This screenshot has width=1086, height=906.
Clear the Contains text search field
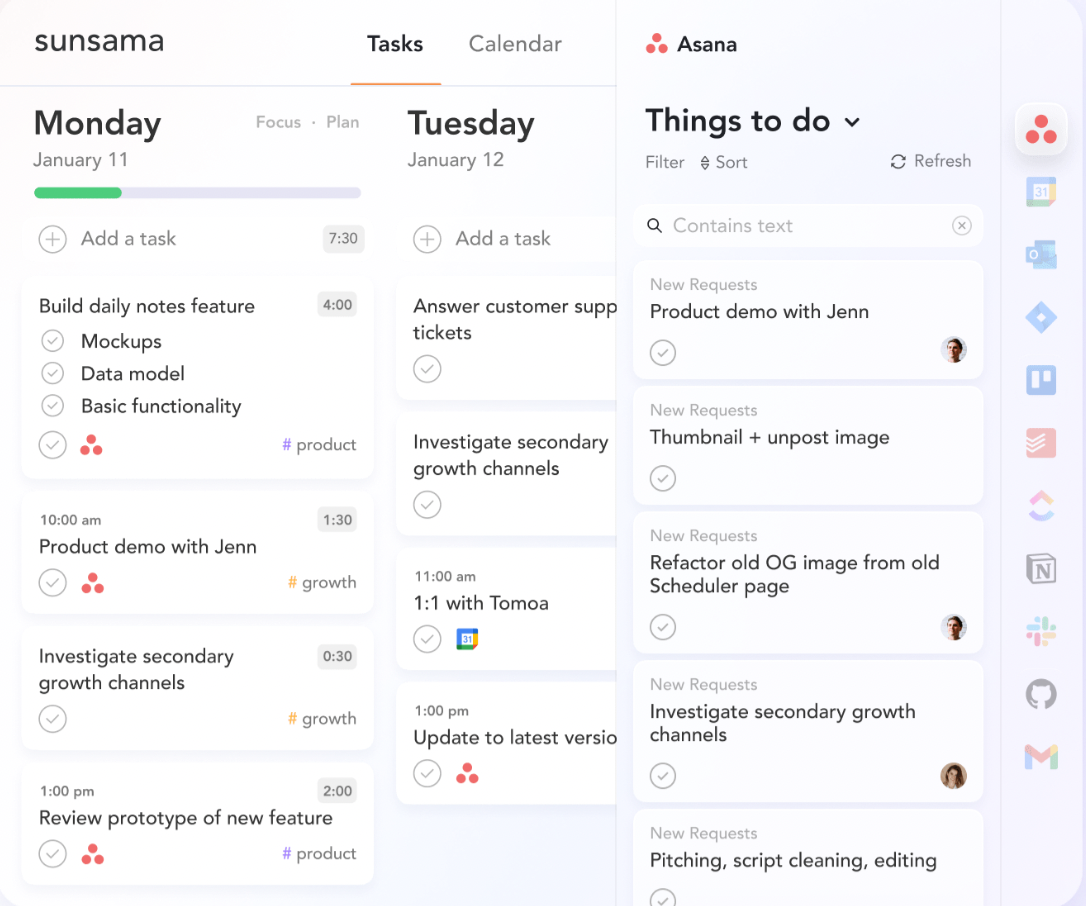pyautogui.click(x=962, y=225)
